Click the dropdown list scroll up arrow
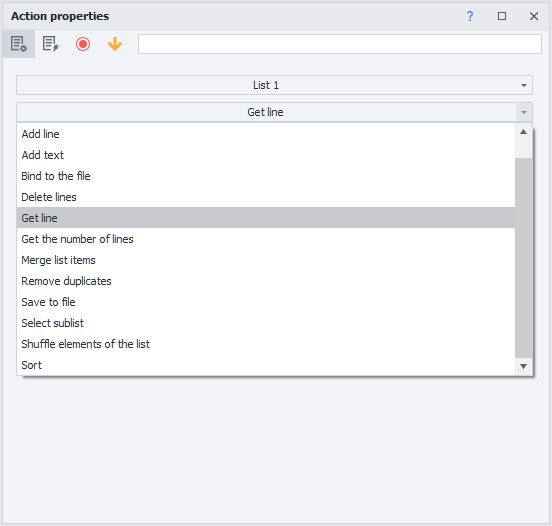 (523, 132)
